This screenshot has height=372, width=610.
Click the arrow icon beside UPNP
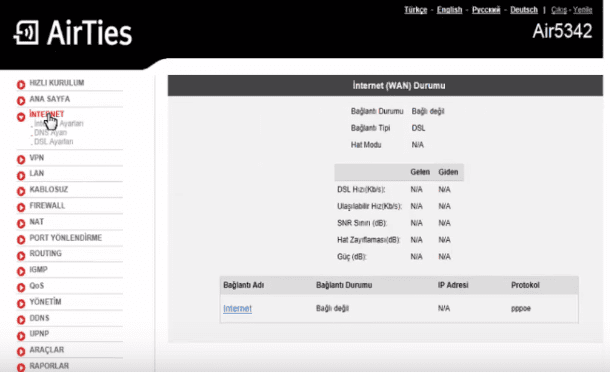pos(21,335)
